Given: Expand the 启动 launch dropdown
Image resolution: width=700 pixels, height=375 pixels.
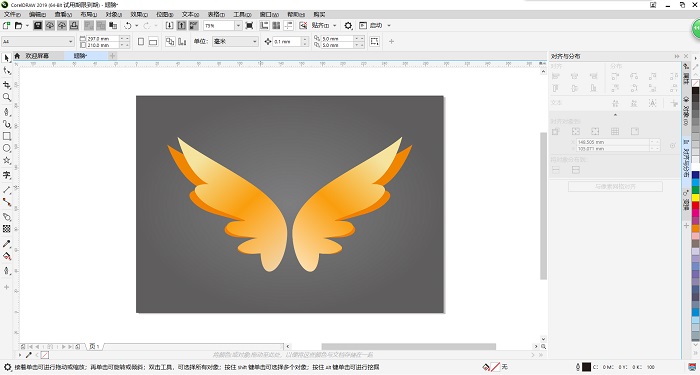Looking at the screenshot, I should pos(389,25).
